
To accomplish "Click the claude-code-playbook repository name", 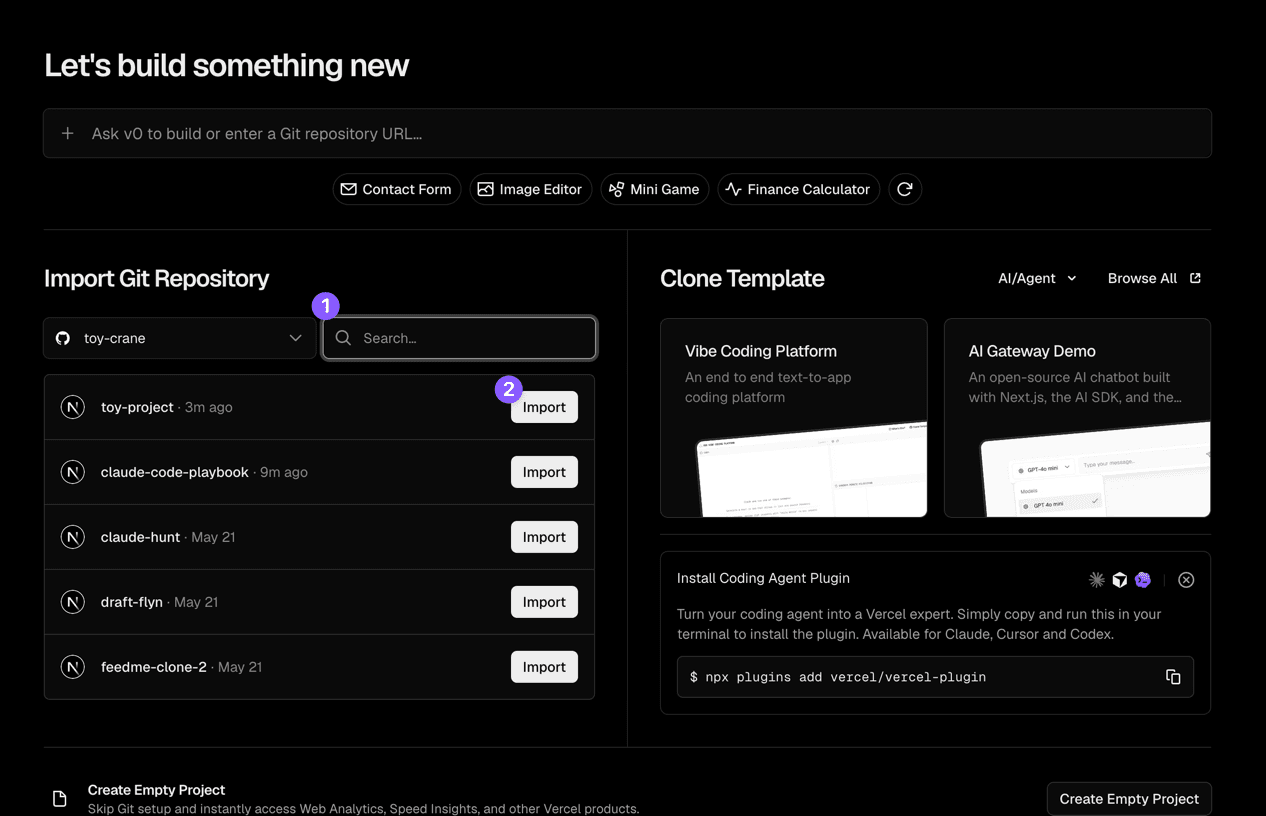I will pyautogui.click(x=175, y=472).
